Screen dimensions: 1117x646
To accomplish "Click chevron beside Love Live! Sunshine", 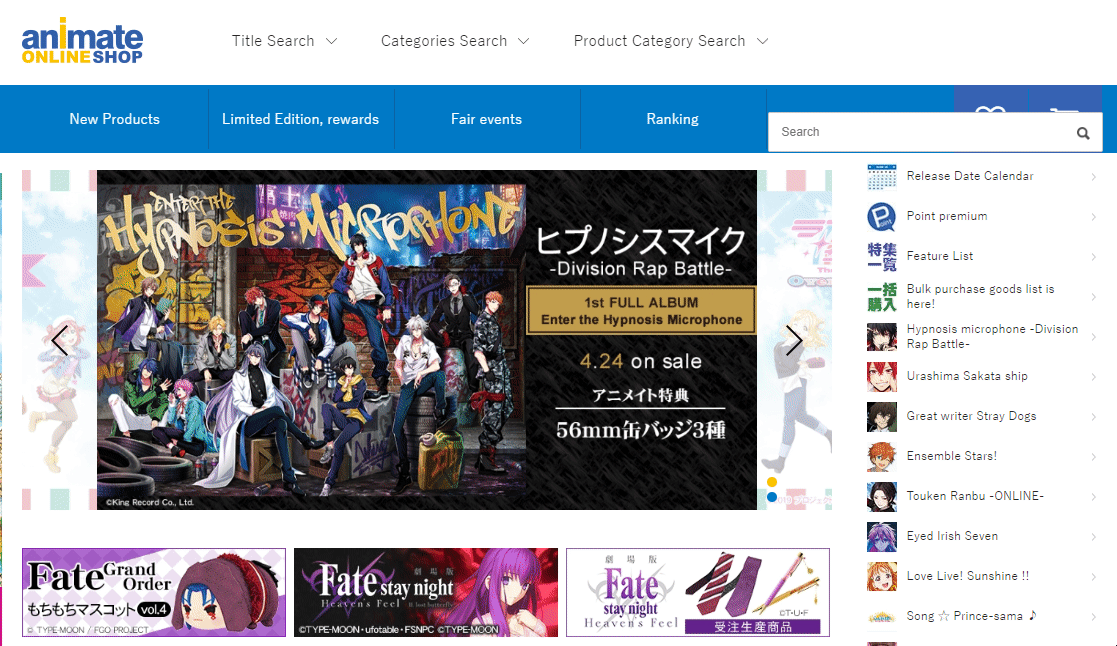I will 1093,576.
